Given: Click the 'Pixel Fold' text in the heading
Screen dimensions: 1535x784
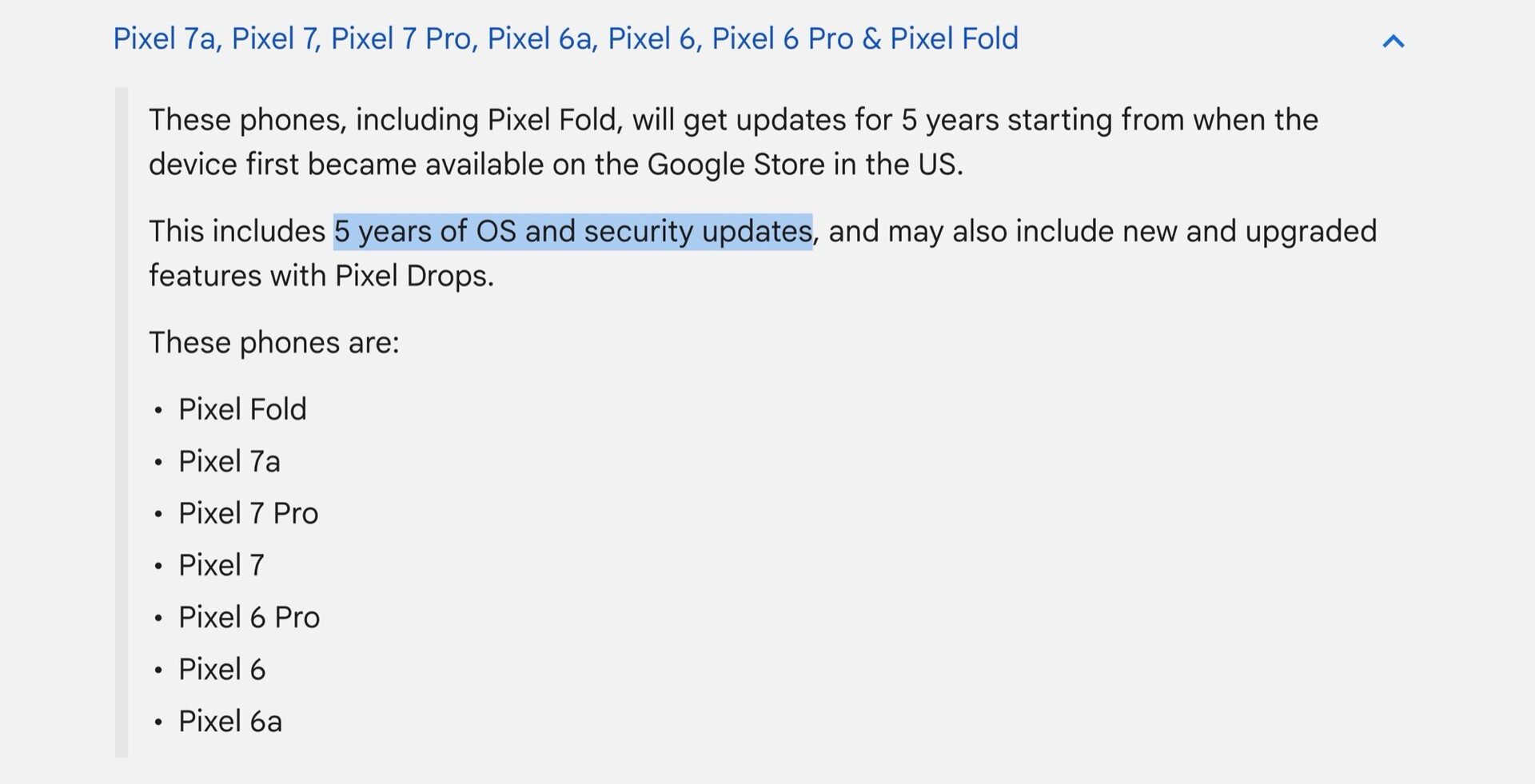Looking at the screenshot, I should (x=955, y=38).
